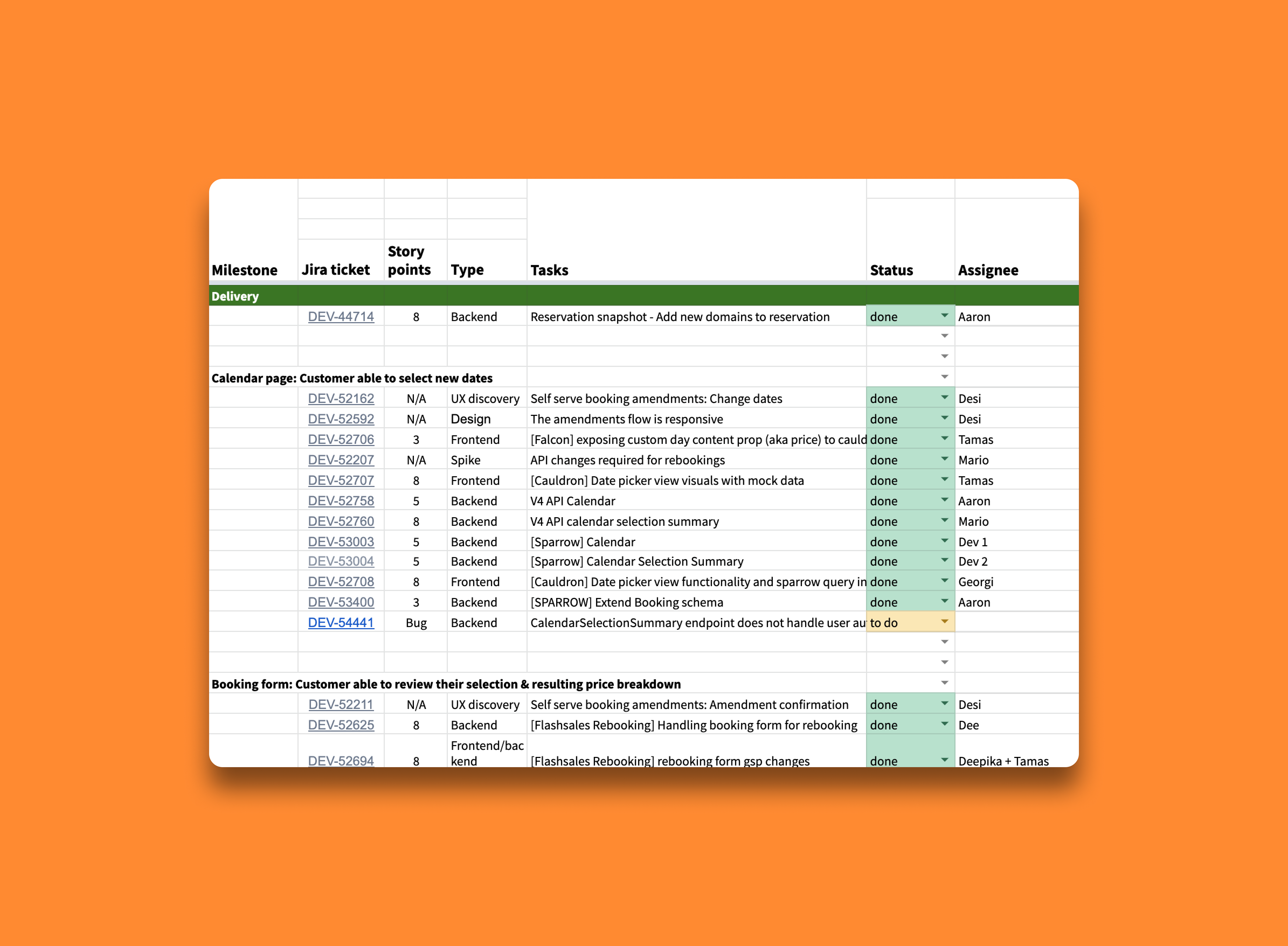1288x946 pixels.
Task: Click the "Jira ticket" column header
Action: (335, 270)
